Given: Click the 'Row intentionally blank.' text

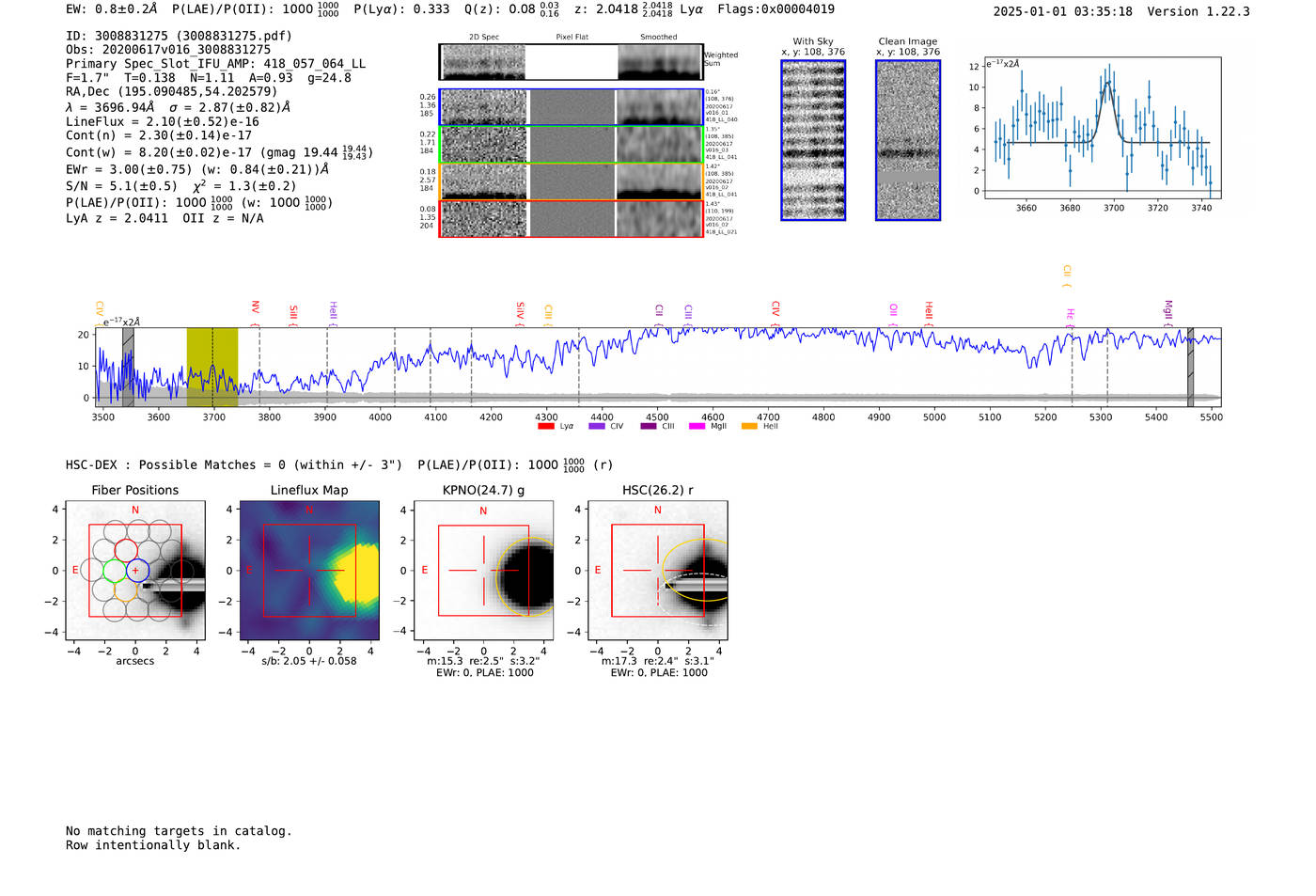Looking at the screenshot, I should 153,845.
